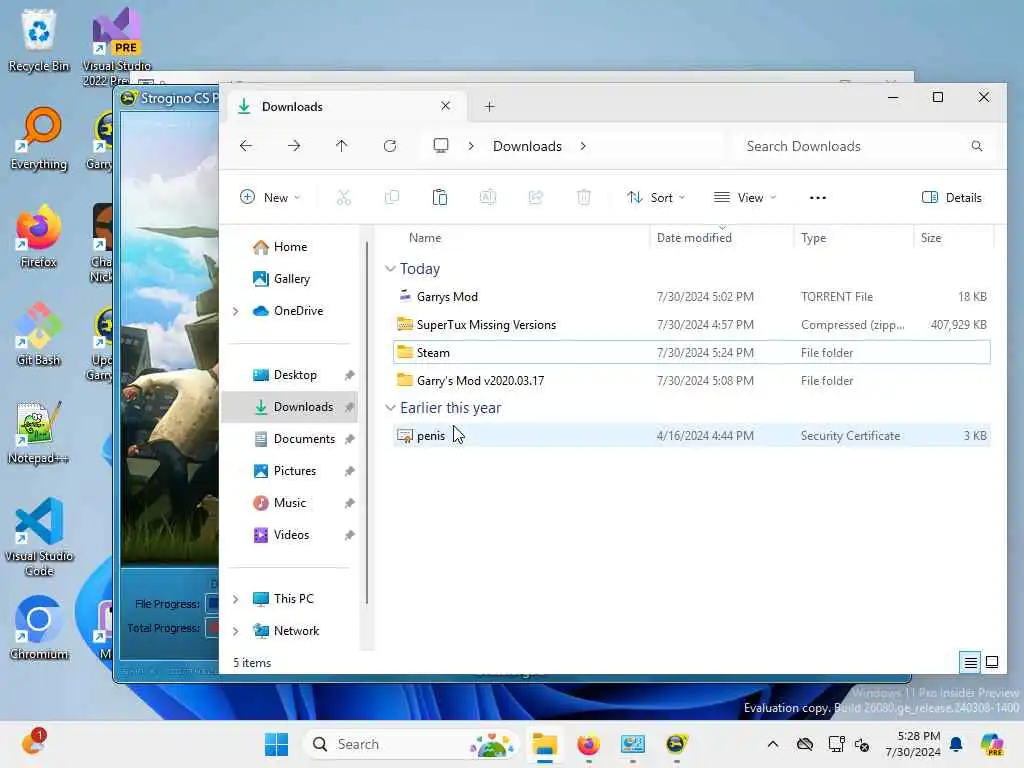This screenshot has width=1024, height=768.
Task: Click the Rename icon in toolbar
Action: click(x=488, y=197)
